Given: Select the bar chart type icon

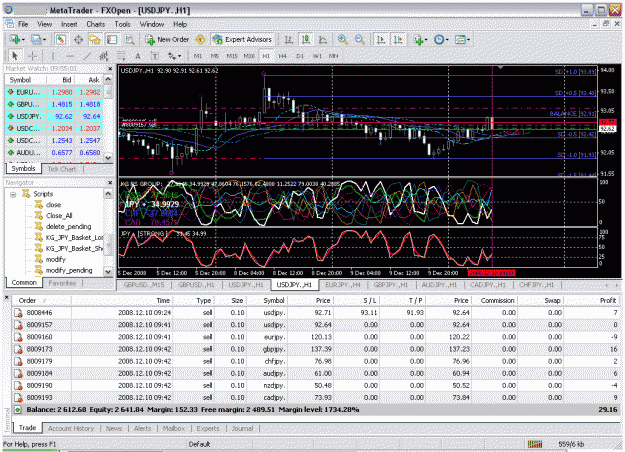Looking at the screenshot, I should click(289, 39).
